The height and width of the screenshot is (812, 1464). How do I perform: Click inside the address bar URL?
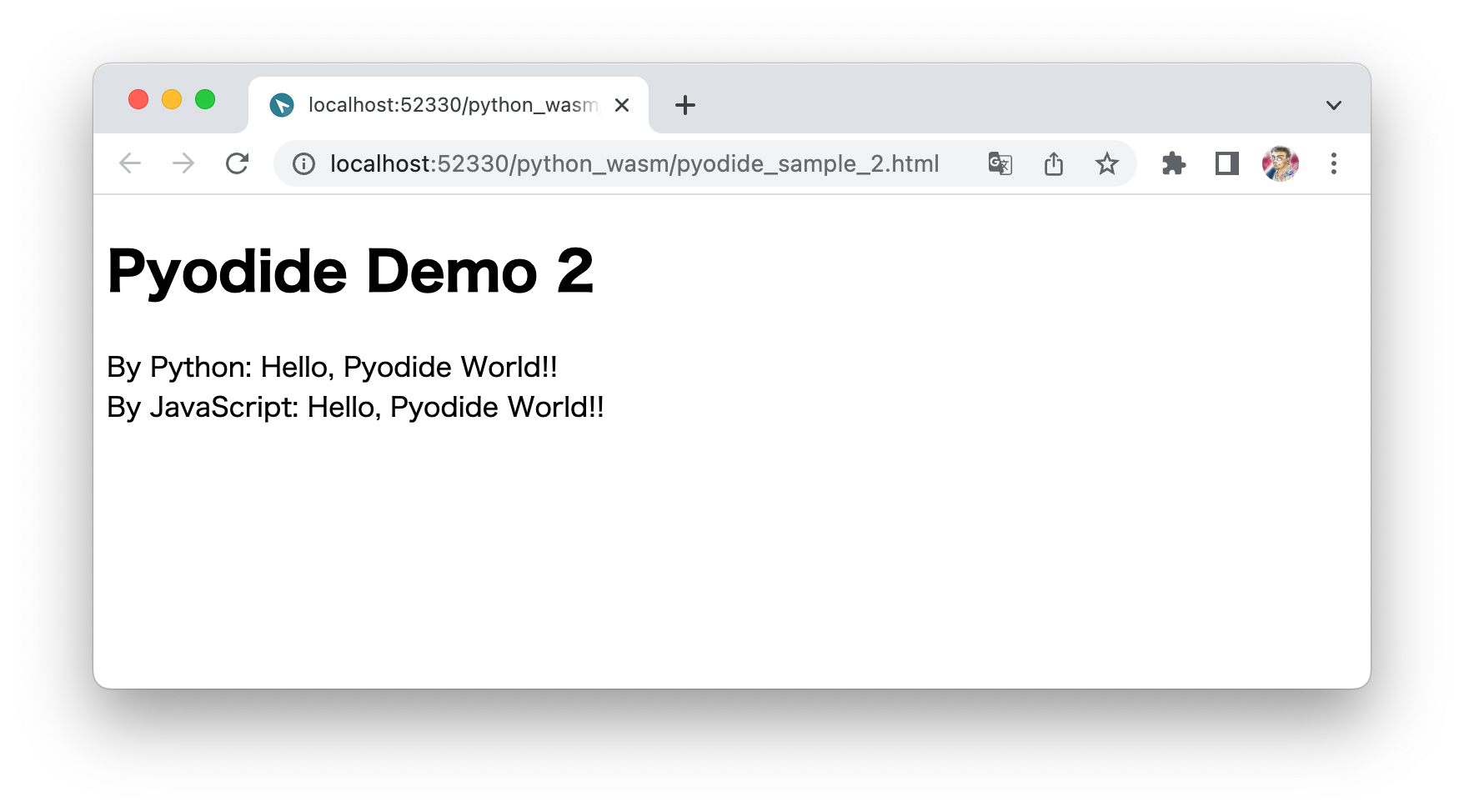(634, 163)
